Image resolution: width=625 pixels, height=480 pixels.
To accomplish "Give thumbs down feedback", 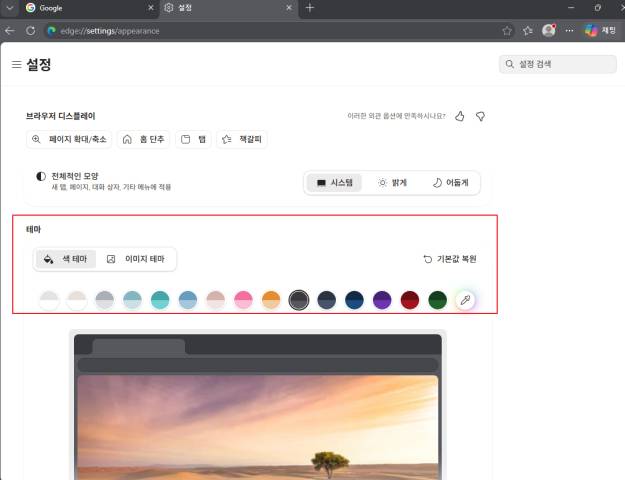I will 480,116.
